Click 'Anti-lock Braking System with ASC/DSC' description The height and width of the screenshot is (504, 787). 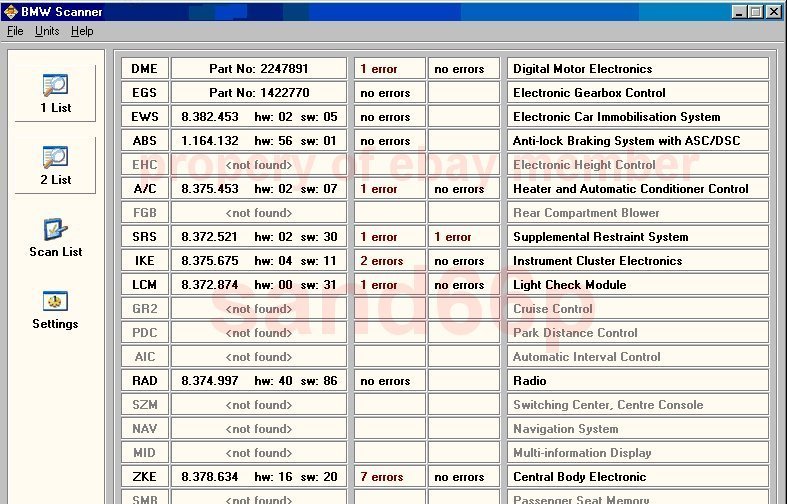point(638,141)
